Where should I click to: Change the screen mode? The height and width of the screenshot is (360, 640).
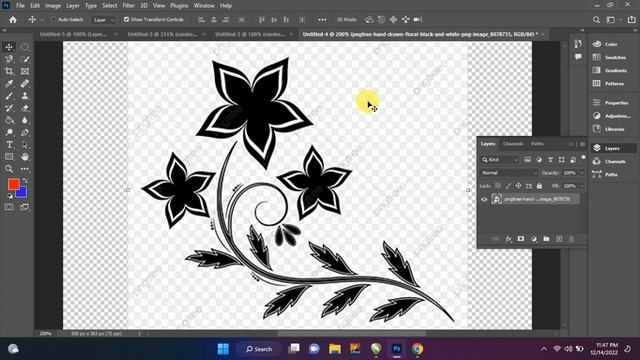[x=24, y=207]
